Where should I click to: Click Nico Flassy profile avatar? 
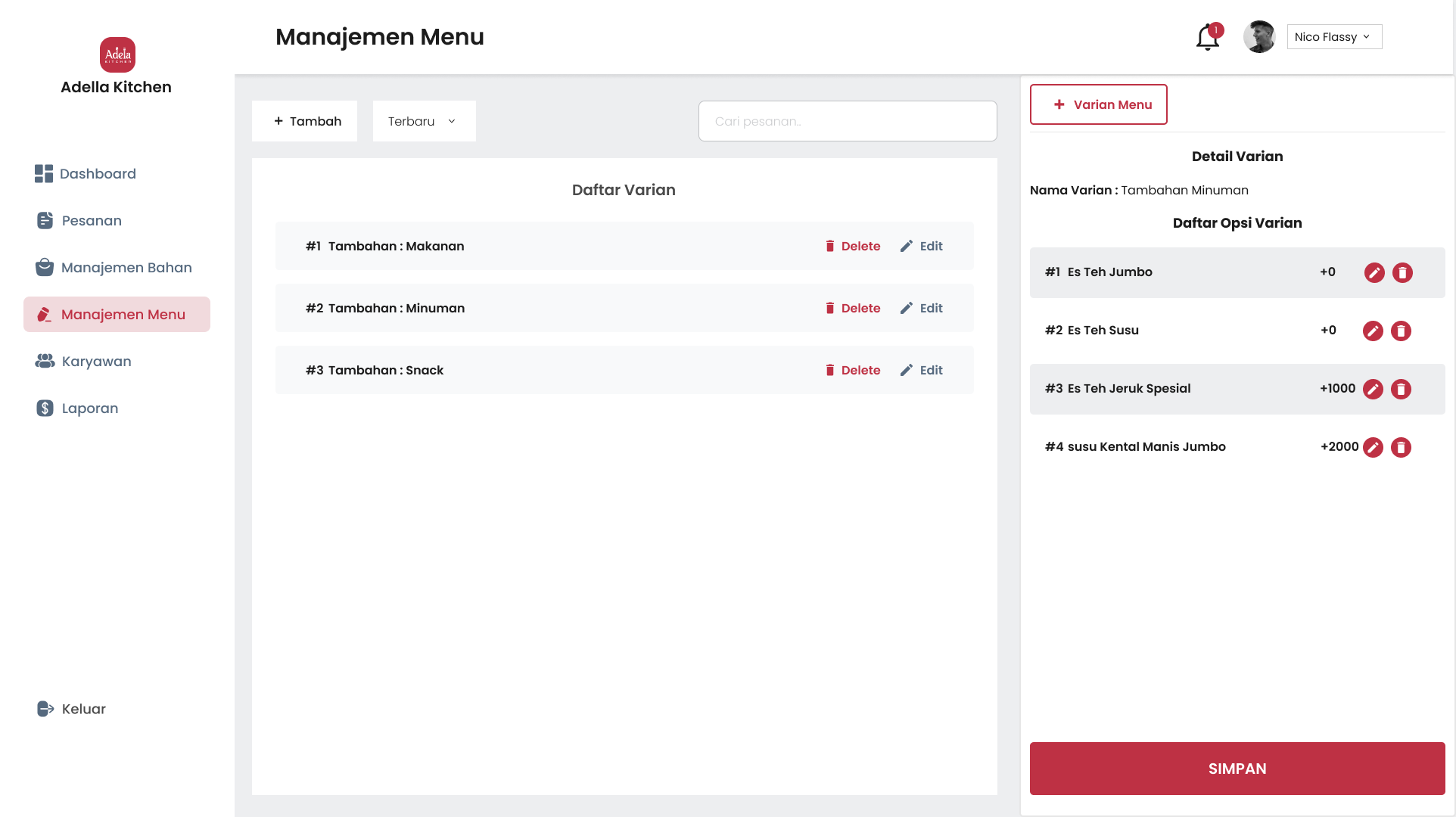(1259, 37)
